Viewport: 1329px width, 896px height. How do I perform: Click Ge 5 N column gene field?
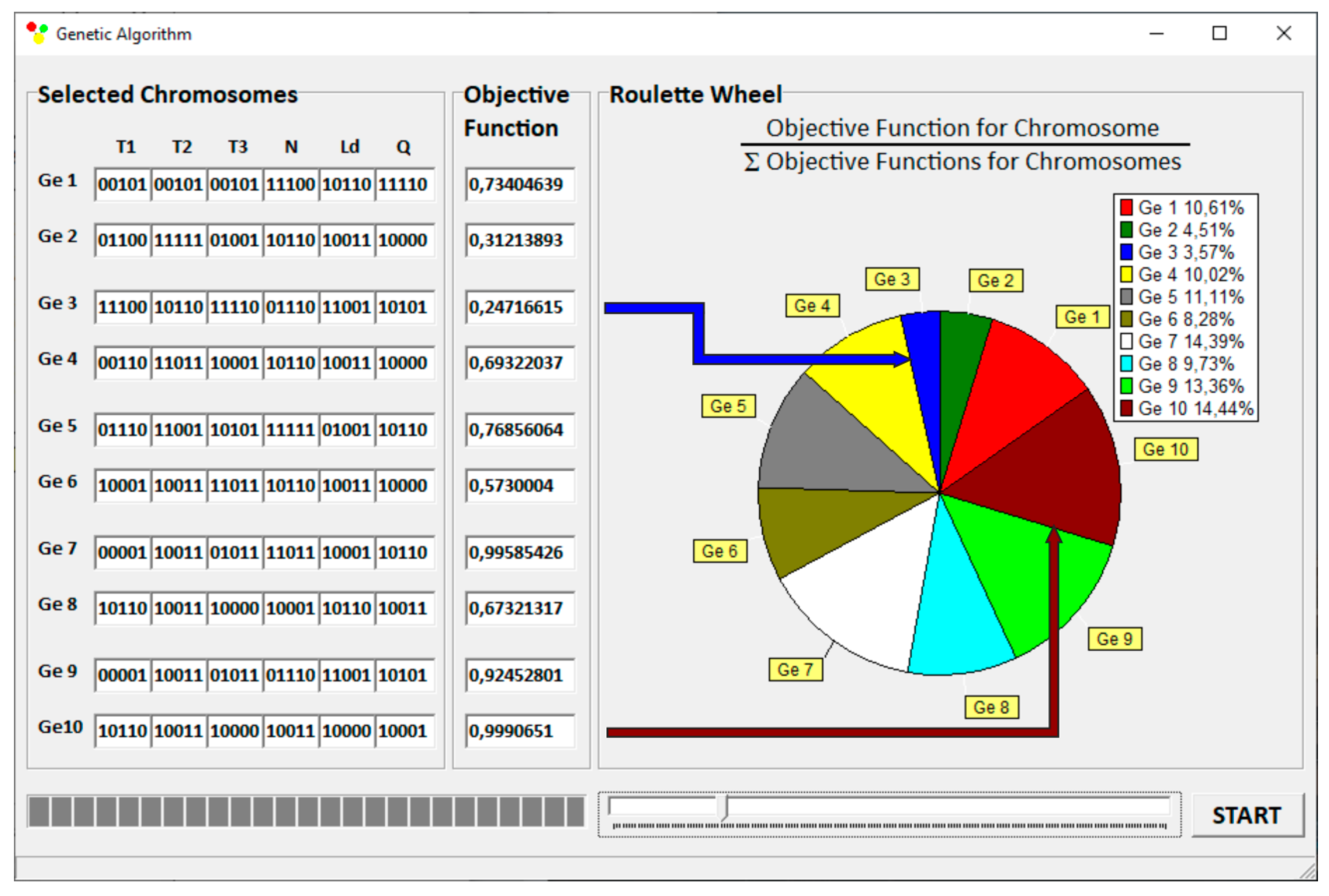coord(290,430)
